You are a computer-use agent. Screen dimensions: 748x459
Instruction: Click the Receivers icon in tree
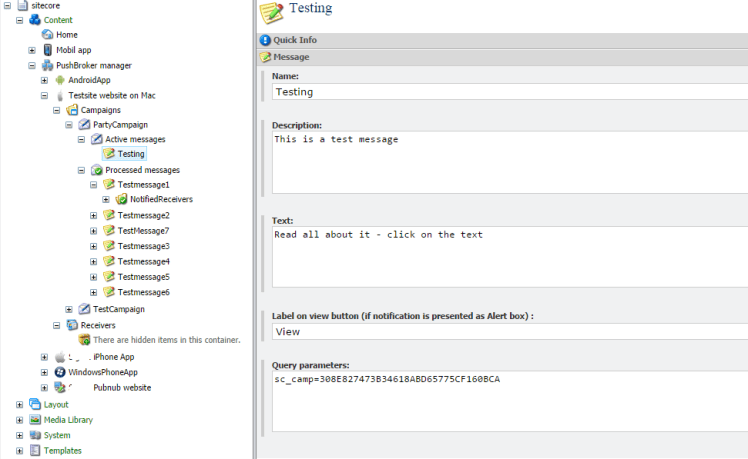click(72, 325)
